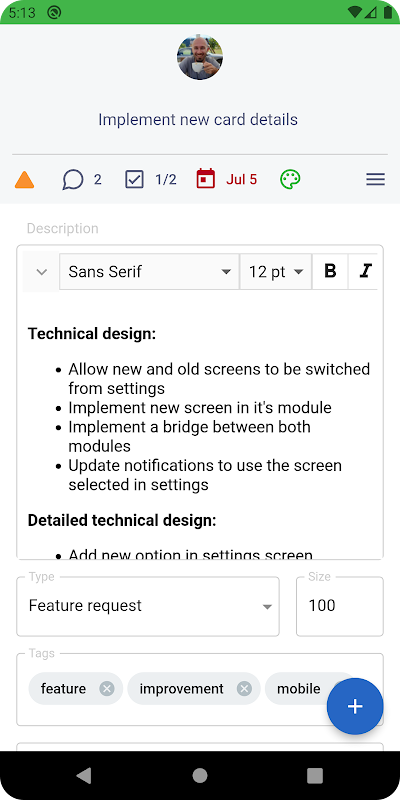Remove the feature tag chip

107,689
